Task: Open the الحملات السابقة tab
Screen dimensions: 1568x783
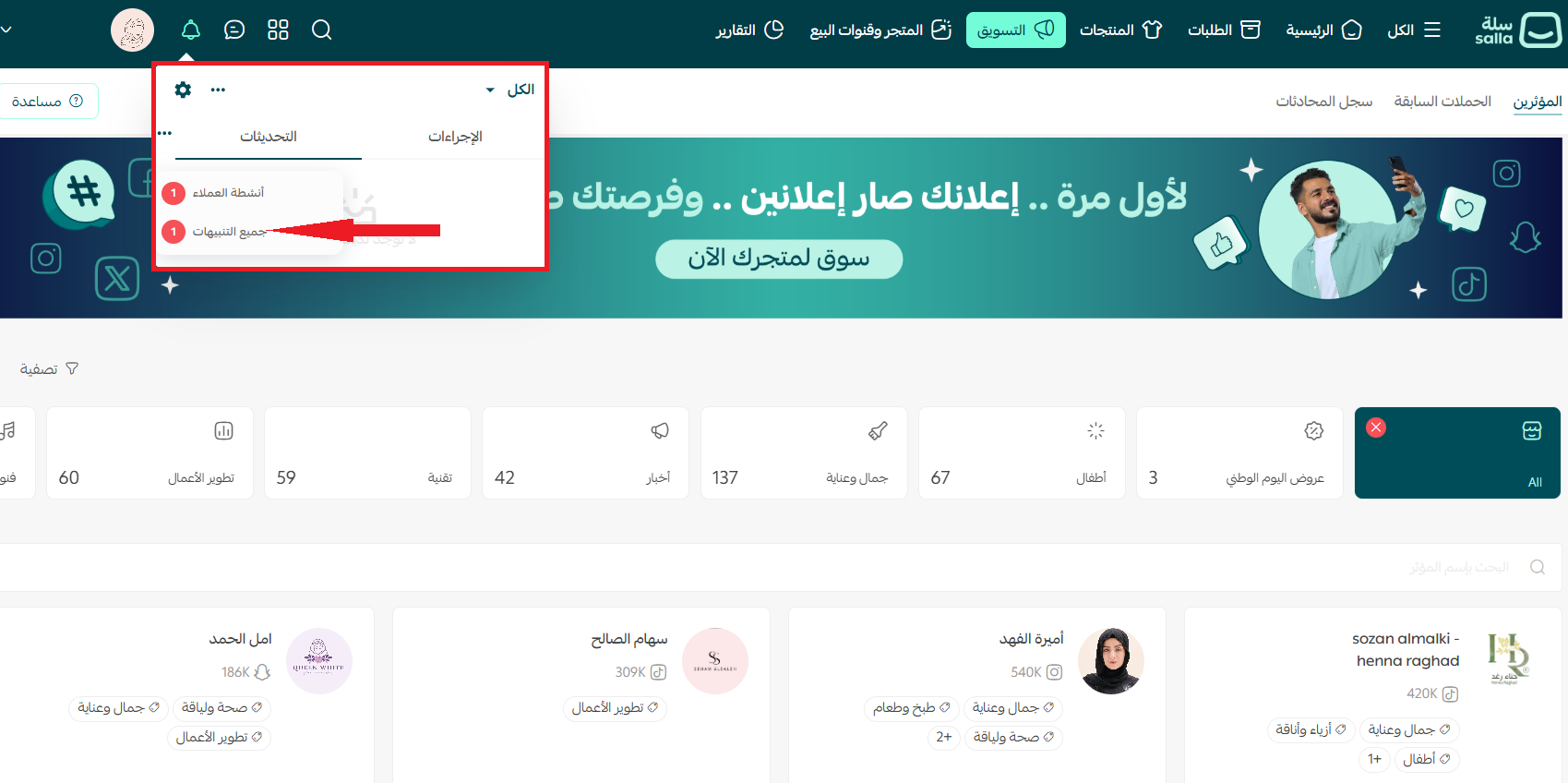Action: coord(1442,102)
